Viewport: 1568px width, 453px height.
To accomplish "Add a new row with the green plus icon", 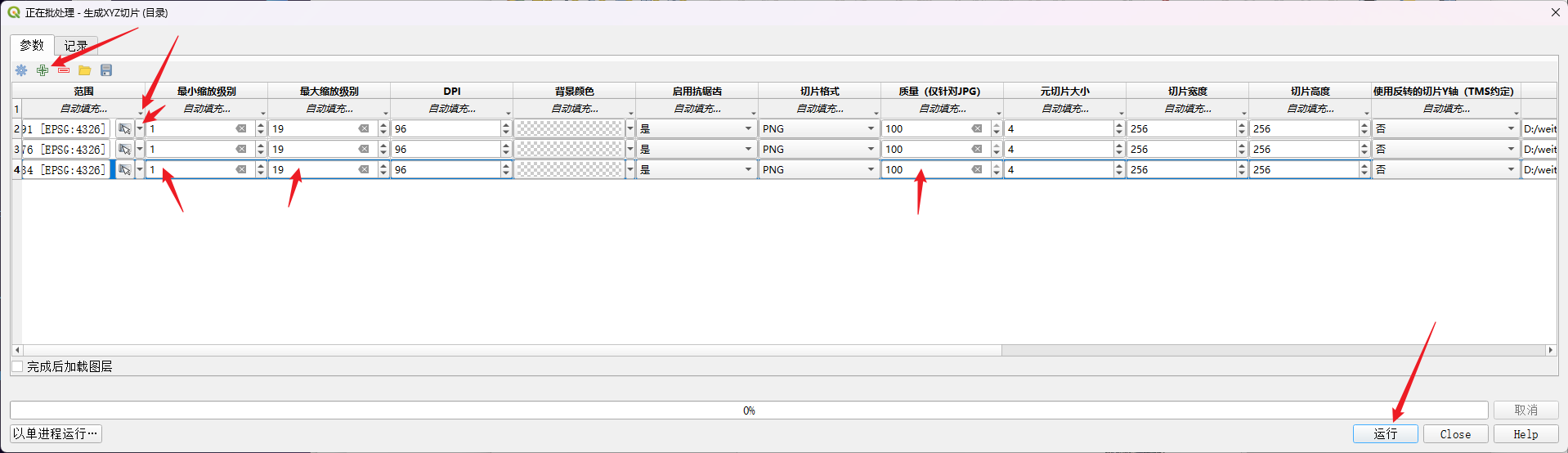I will coord(43,70).
